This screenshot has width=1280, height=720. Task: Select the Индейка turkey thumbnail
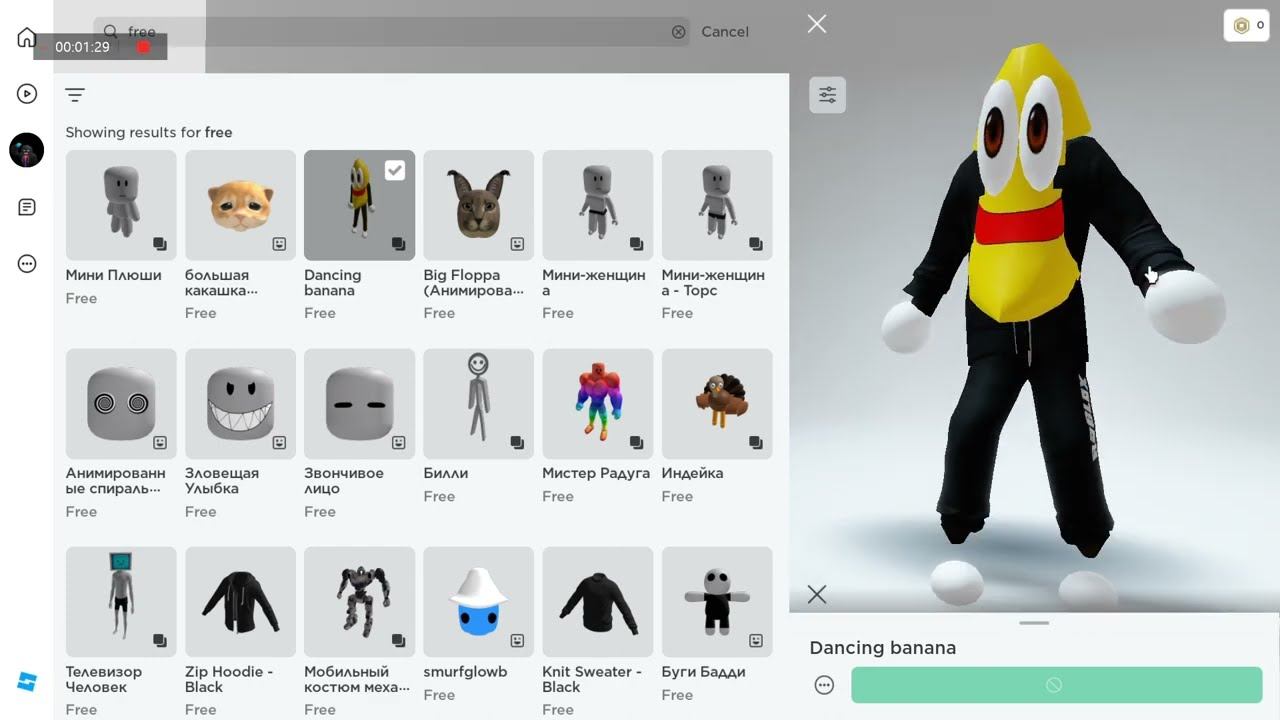tap(717, 404)
